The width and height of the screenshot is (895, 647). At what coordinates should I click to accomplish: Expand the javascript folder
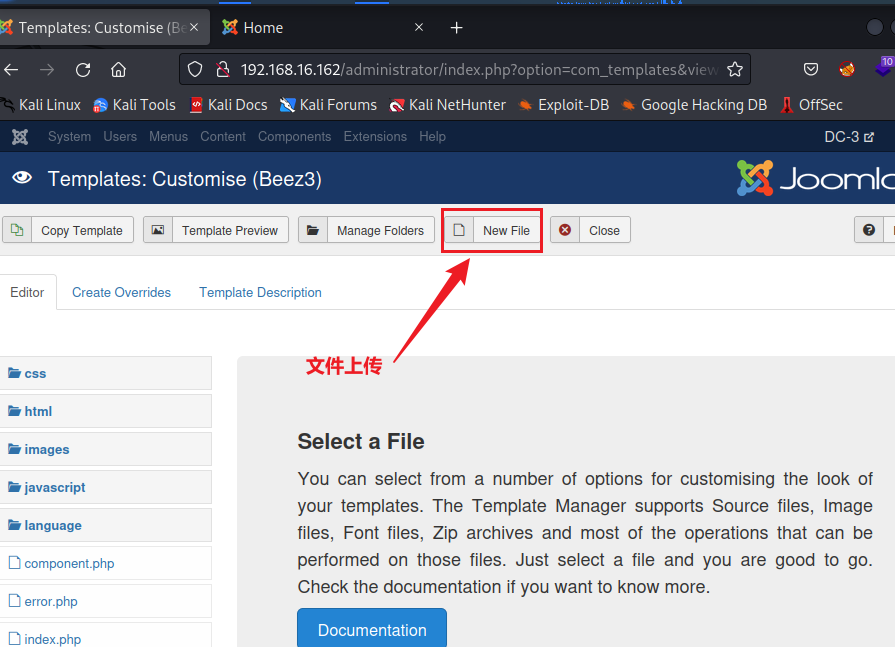pyautogui.click(x=106, y=487)
